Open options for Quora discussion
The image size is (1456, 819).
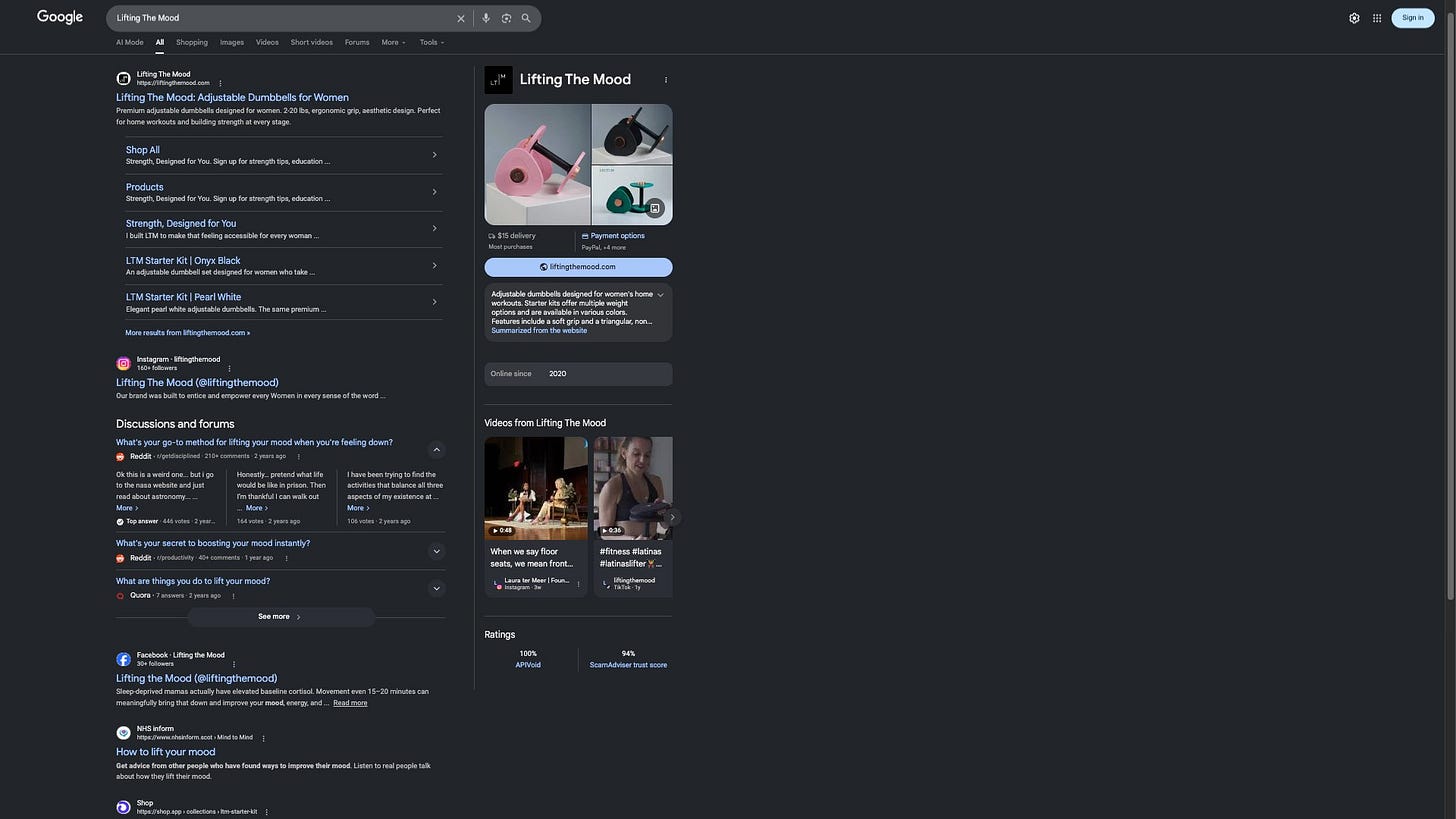click(234, 596)
